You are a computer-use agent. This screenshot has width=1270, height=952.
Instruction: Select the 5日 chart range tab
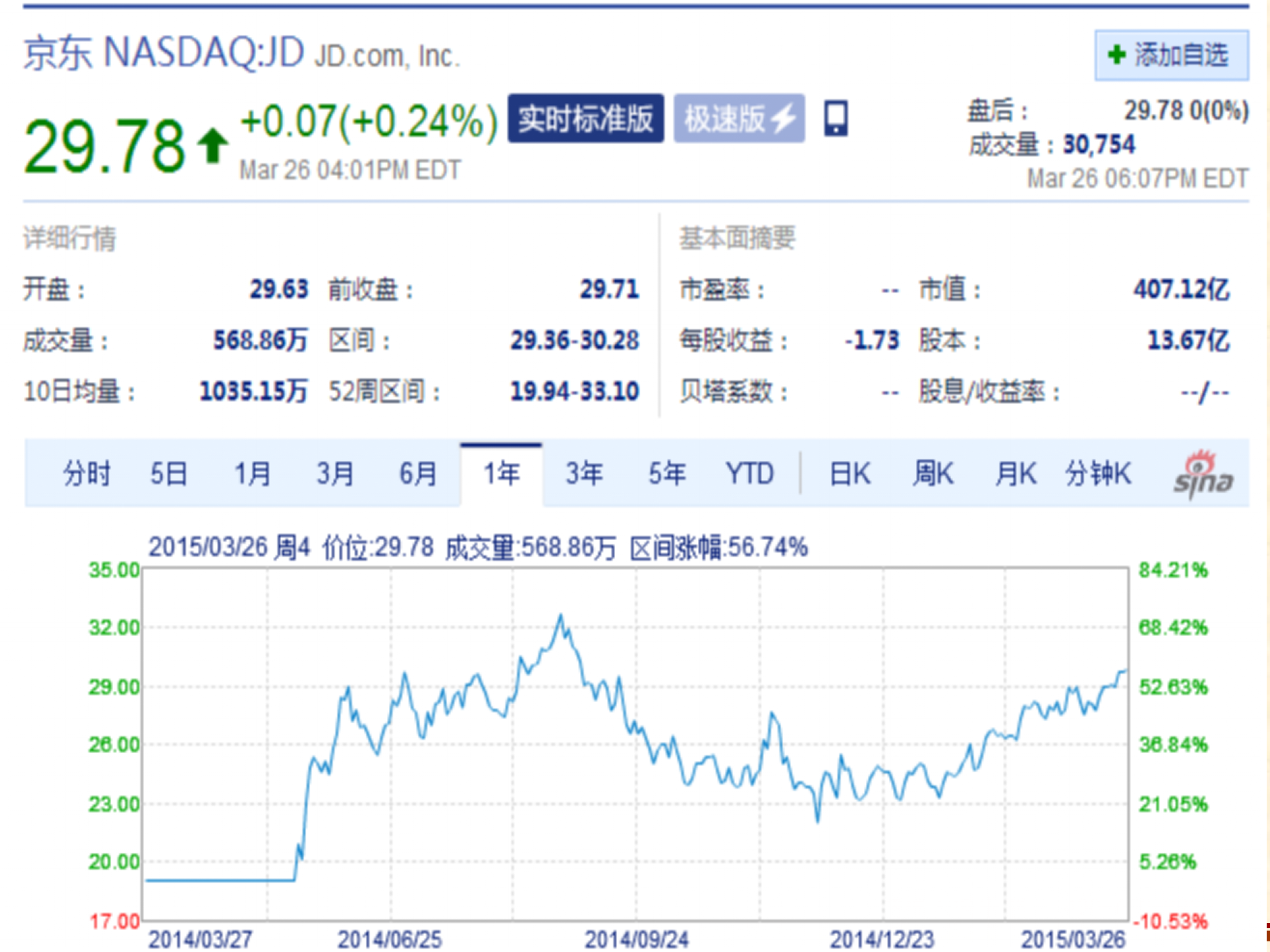[169, 474]
